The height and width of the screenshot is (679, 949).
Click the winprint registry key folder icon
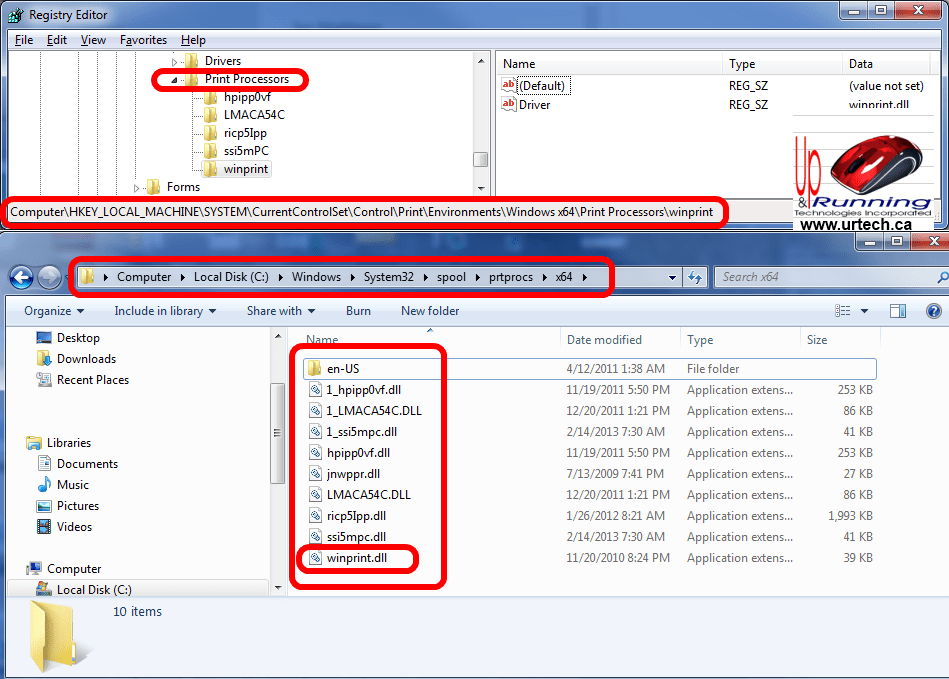(x=210, y=169)
